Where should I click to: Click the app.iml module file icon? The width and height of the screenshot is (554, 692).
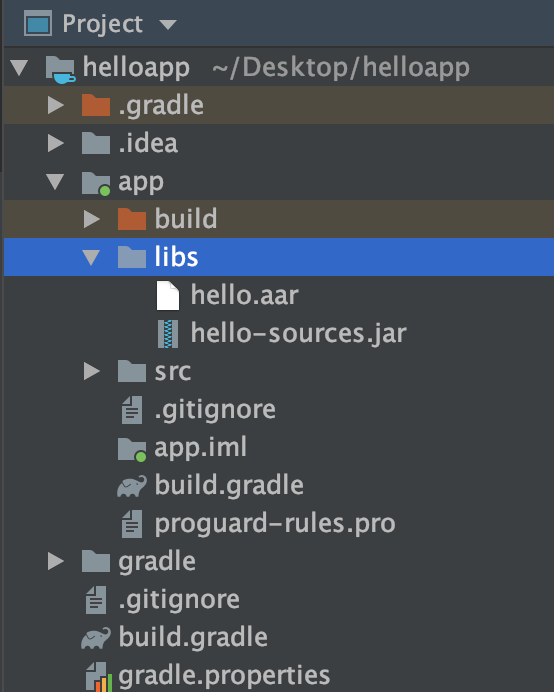click(132, 449)
